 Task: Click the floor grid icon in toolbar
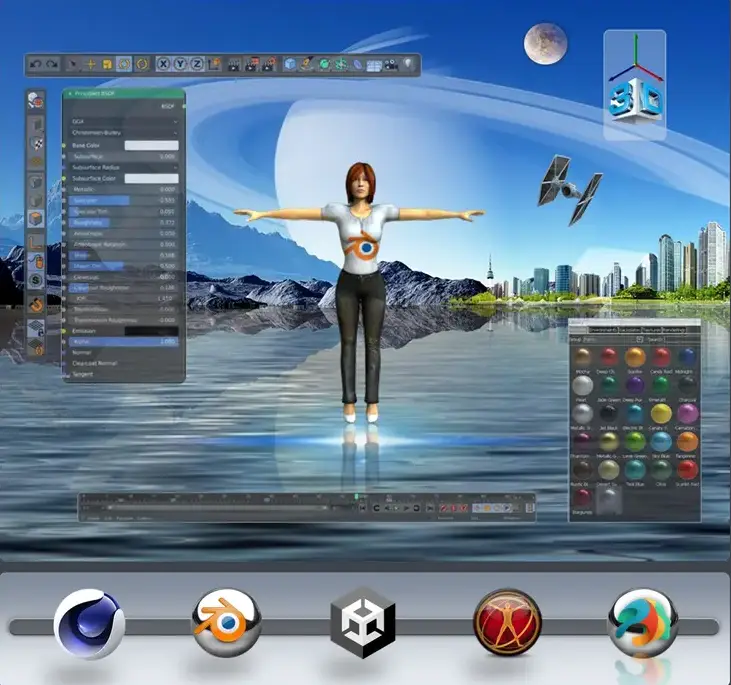[374, 65]
